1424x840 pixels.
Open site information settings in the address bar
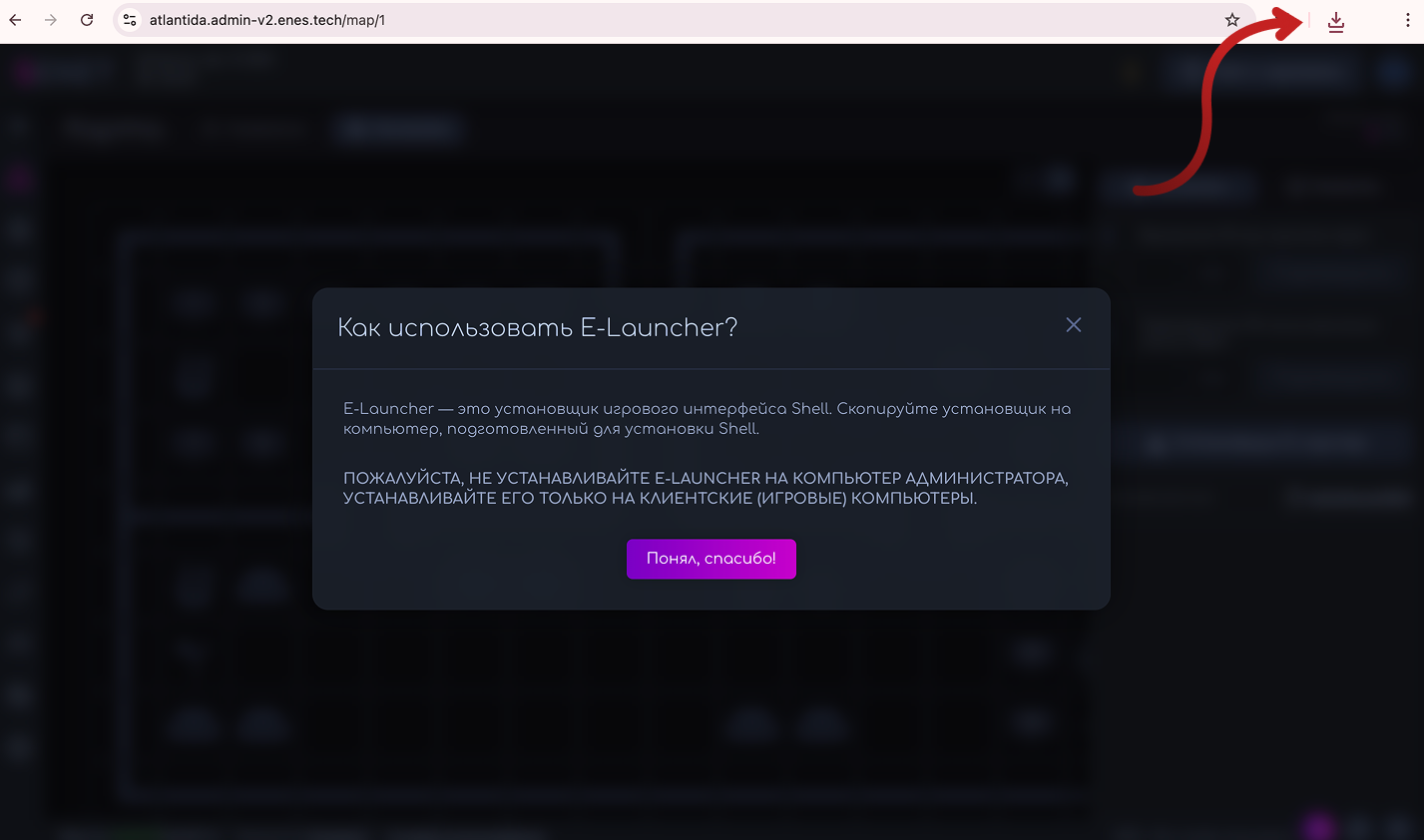[x=129, y=19]
